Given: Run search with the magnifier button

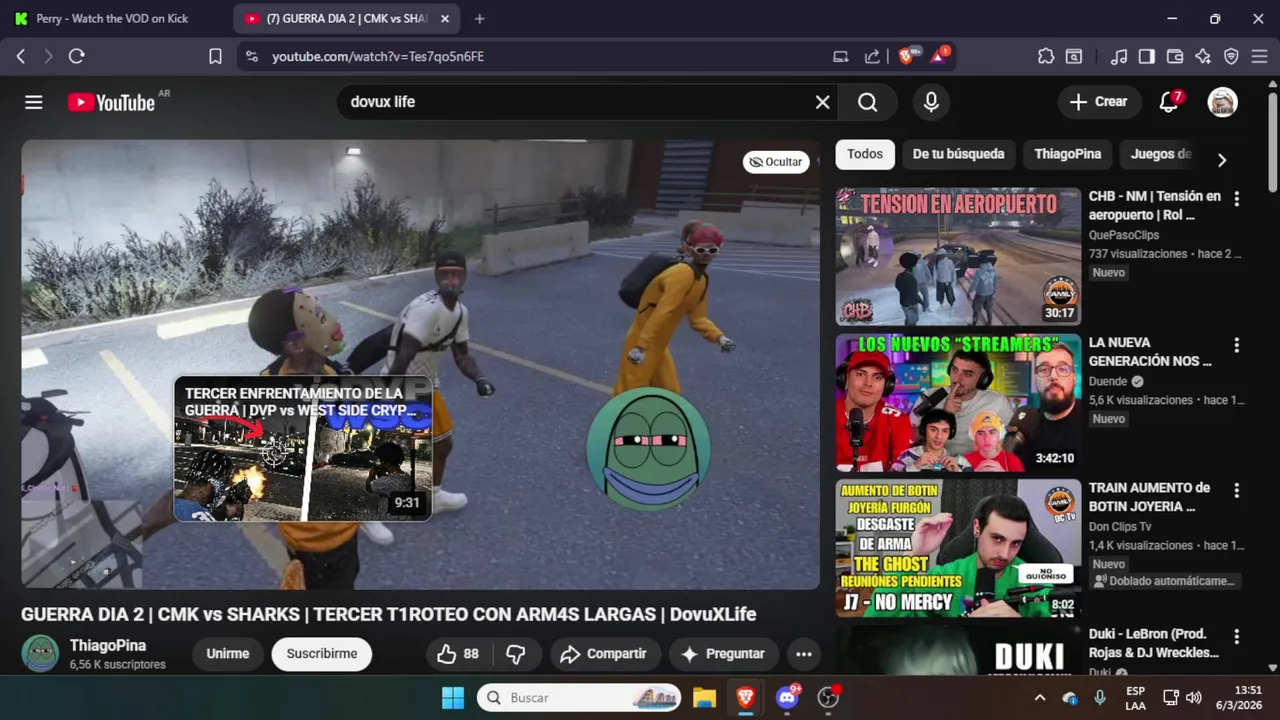Looking at the screenshot, I should coord(867,102).
